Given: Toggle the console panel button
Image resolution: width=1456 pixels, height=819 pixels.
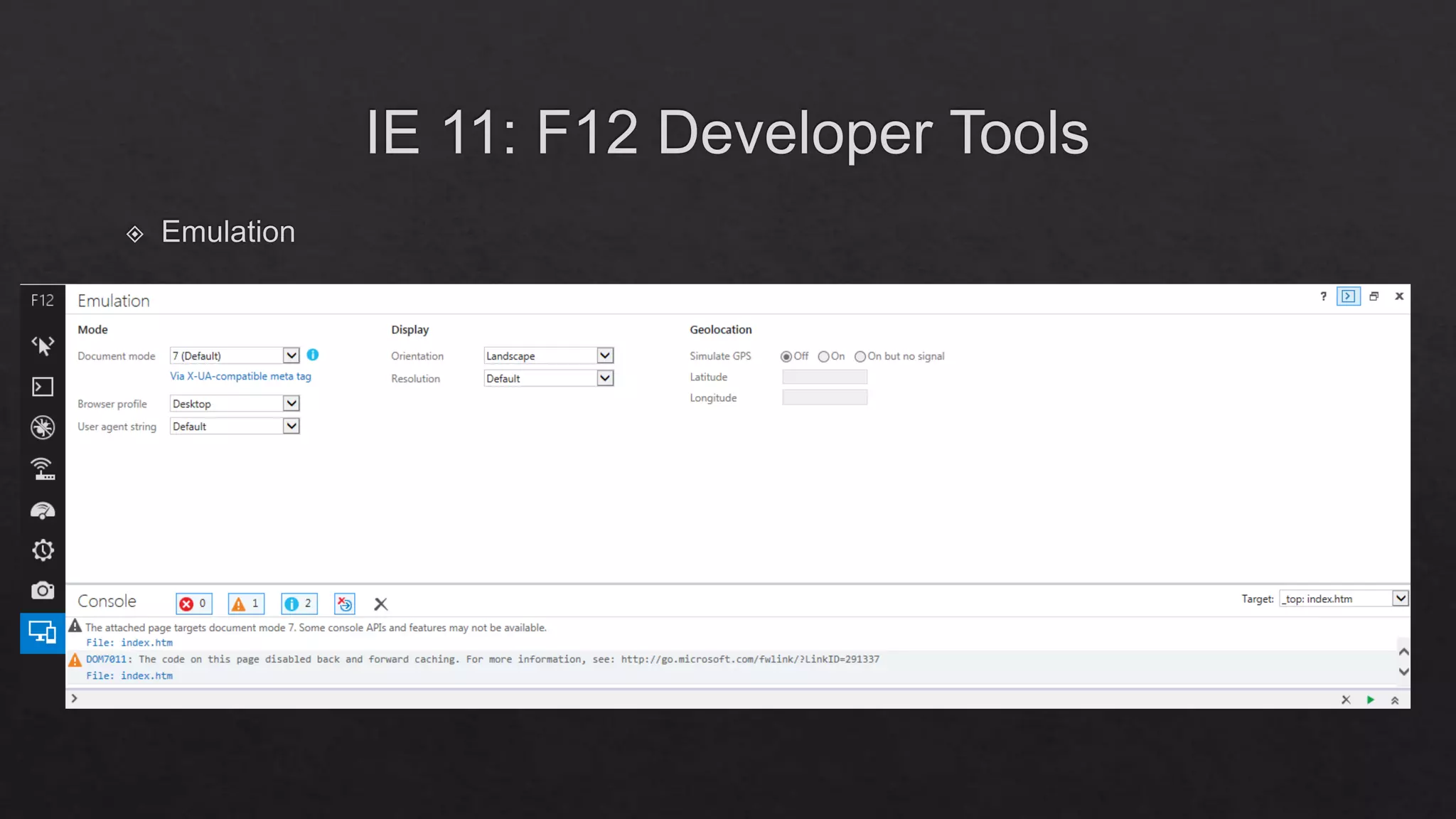Looking at the screenshot, I should [x=1349, y=296].
